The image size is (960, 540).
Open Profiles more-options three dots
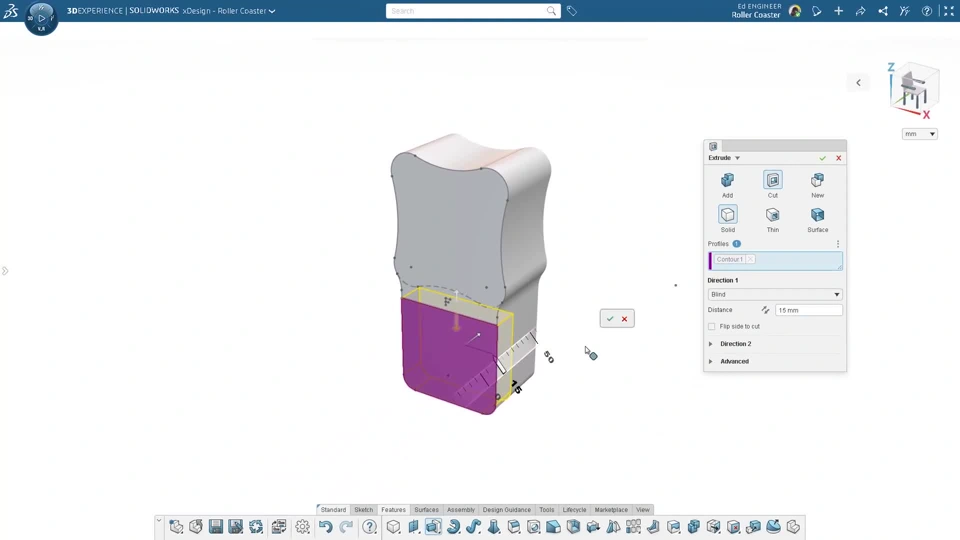coord(838,244)
